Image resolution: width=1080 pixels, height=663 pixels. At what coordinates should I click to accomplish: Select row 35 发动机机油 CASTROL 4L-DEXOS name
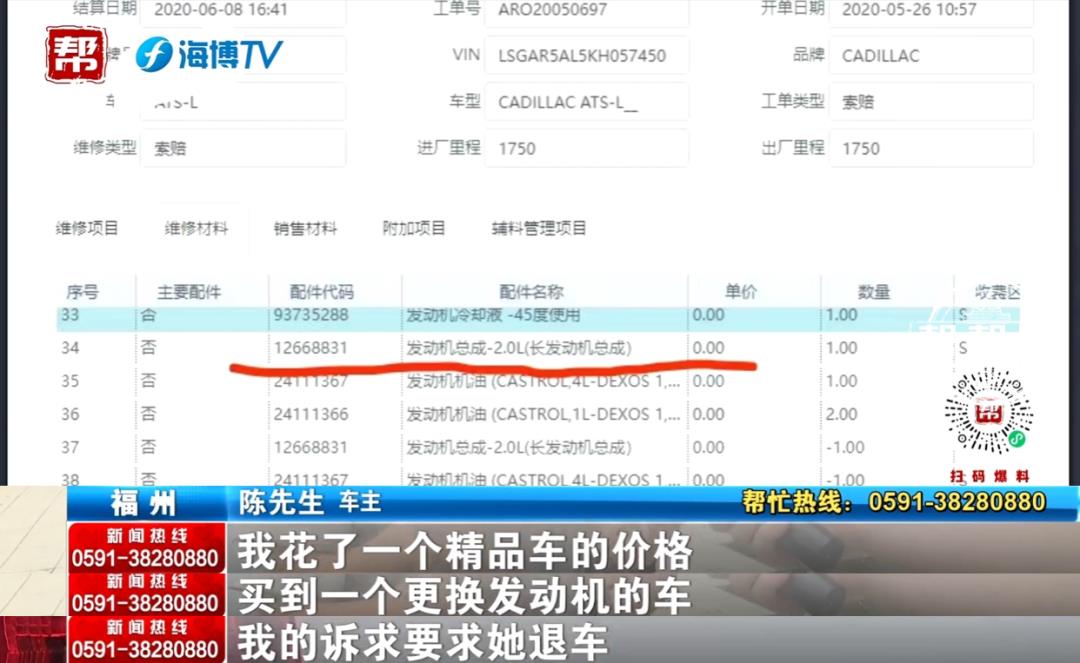543,381
